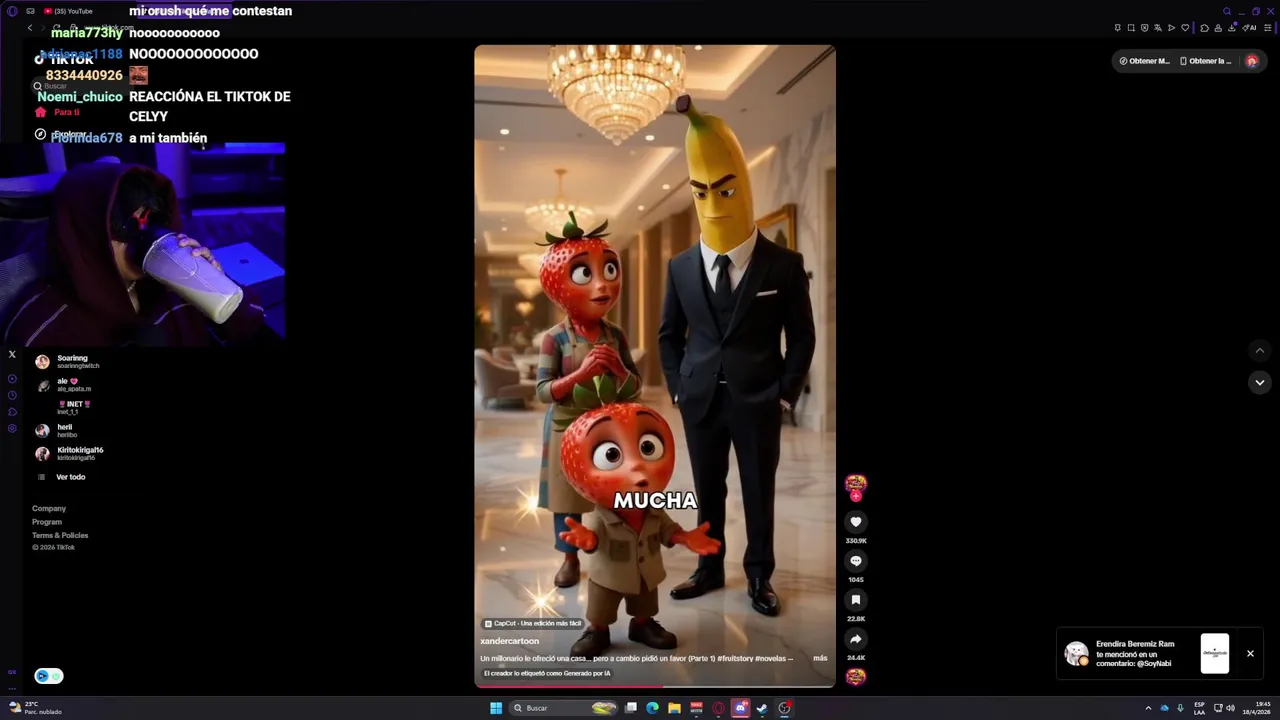The height and width of the screenshot is (720, 1280).
Task: Seek using the video progress bar
Action: [655, 686]
